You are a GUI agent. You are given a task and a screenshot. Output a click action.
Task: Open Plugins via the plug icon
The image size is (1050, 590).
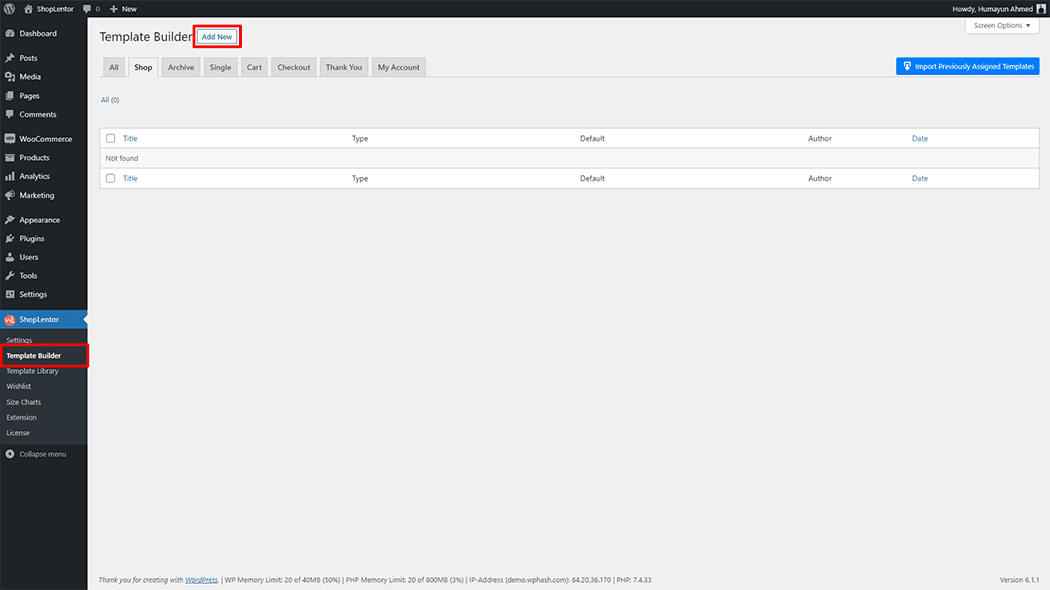click(10, 239)
